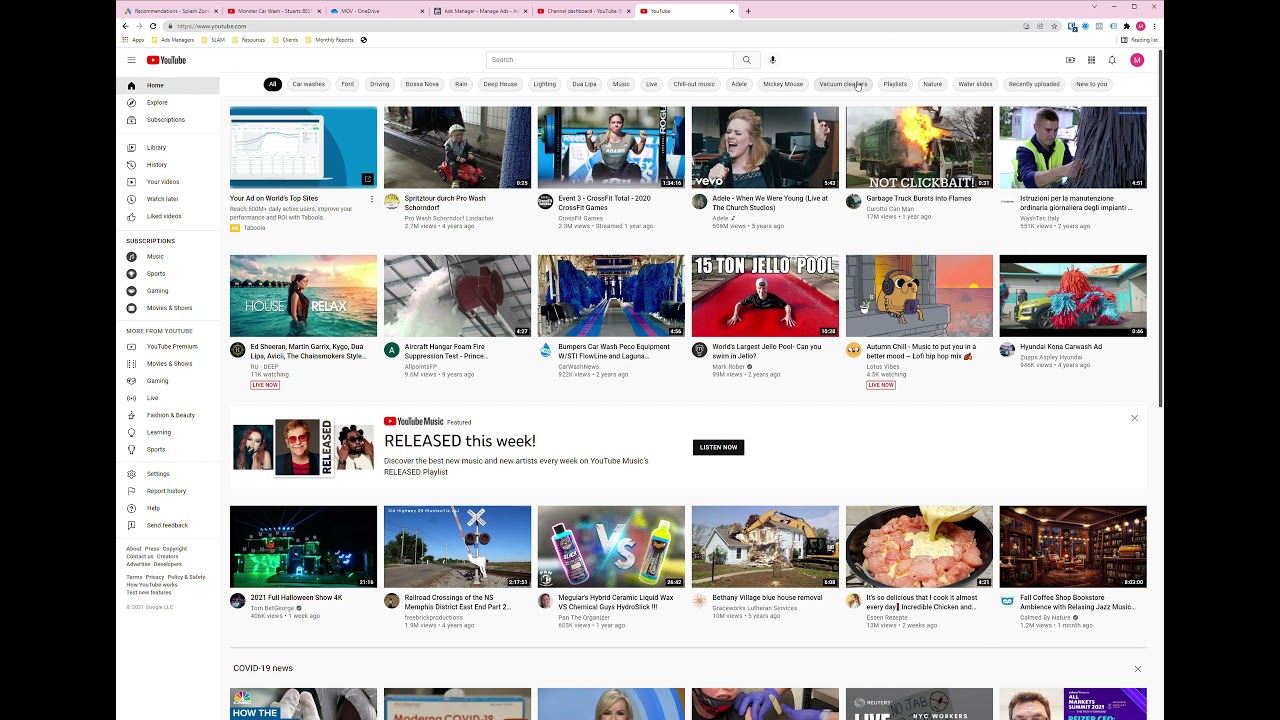Open YouTube Premium link in sidebar

pyautogui.click(x=168, y=346)
